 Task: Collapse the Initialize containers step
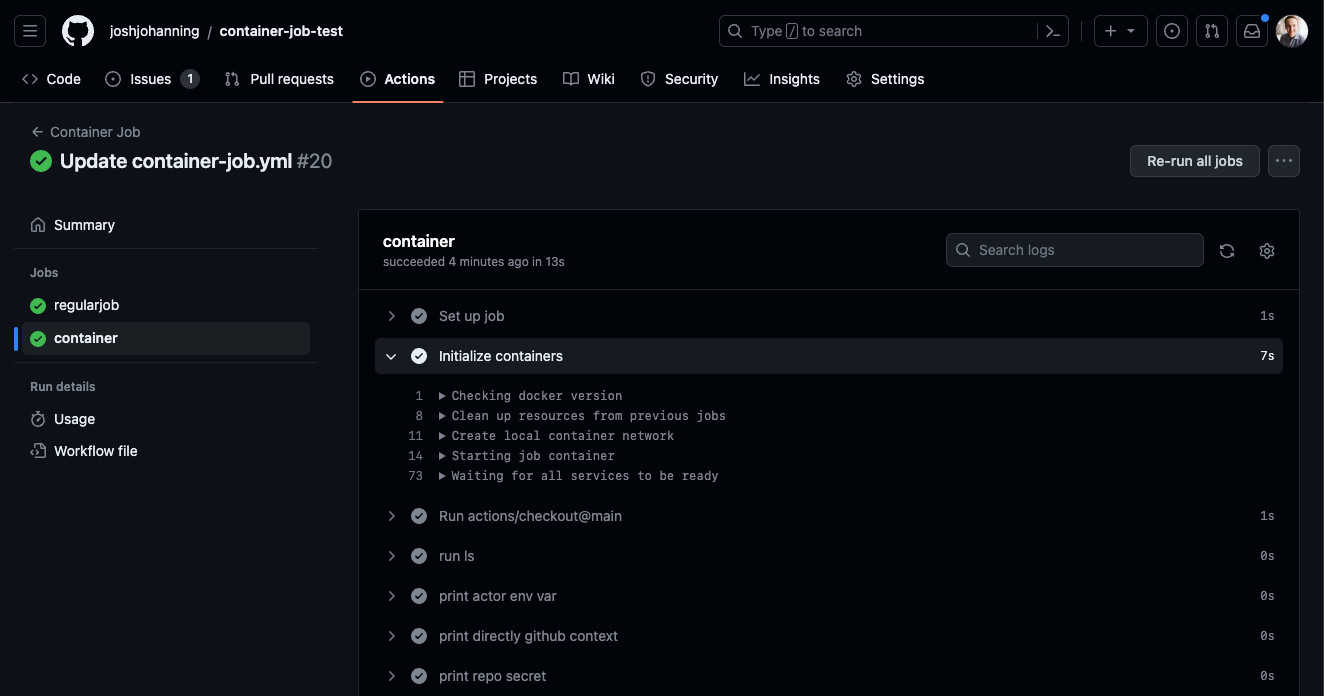click(392, 356)
